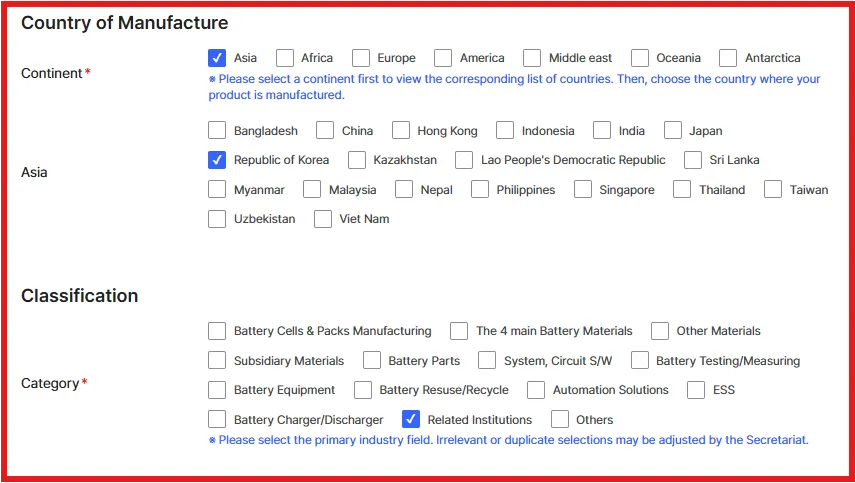The image size is (855, 483).
Task: Uncheck the Related Institutions checkbox
Action: (x=410, y=420)
